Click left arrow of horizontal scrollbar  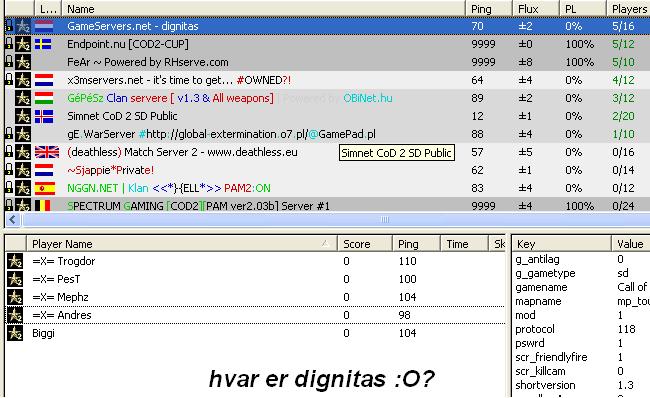(x=12, y=219)
